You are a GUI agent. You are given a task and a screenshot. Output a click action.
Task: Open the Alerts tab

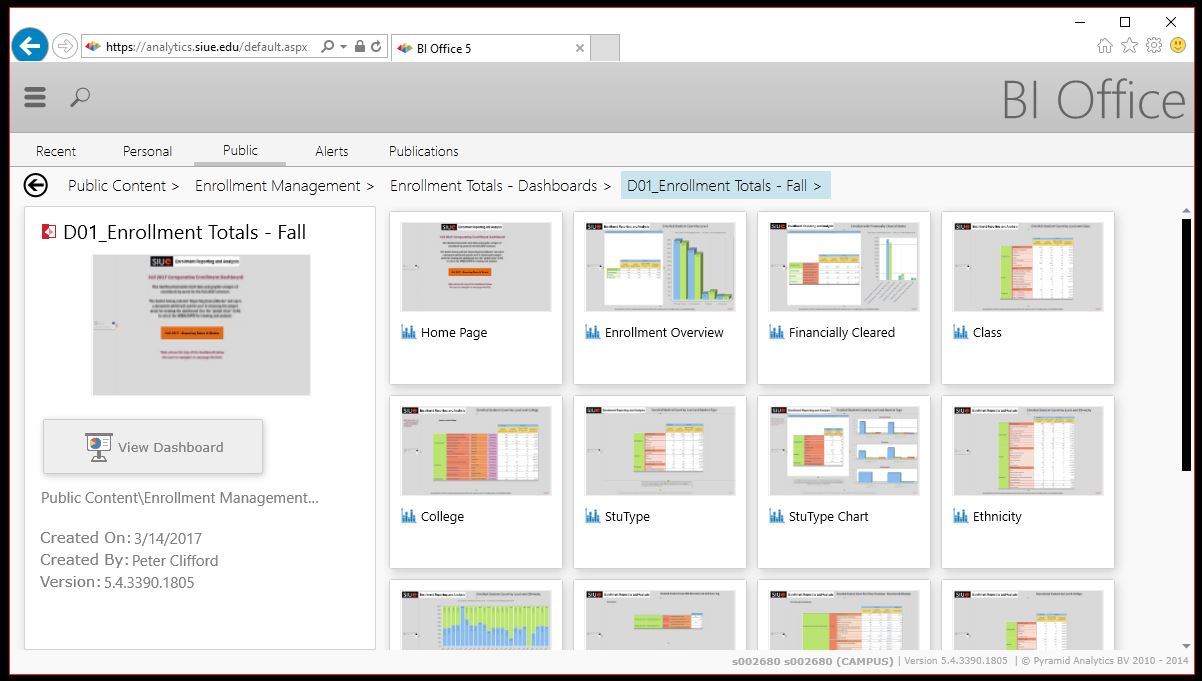(332, 151)
